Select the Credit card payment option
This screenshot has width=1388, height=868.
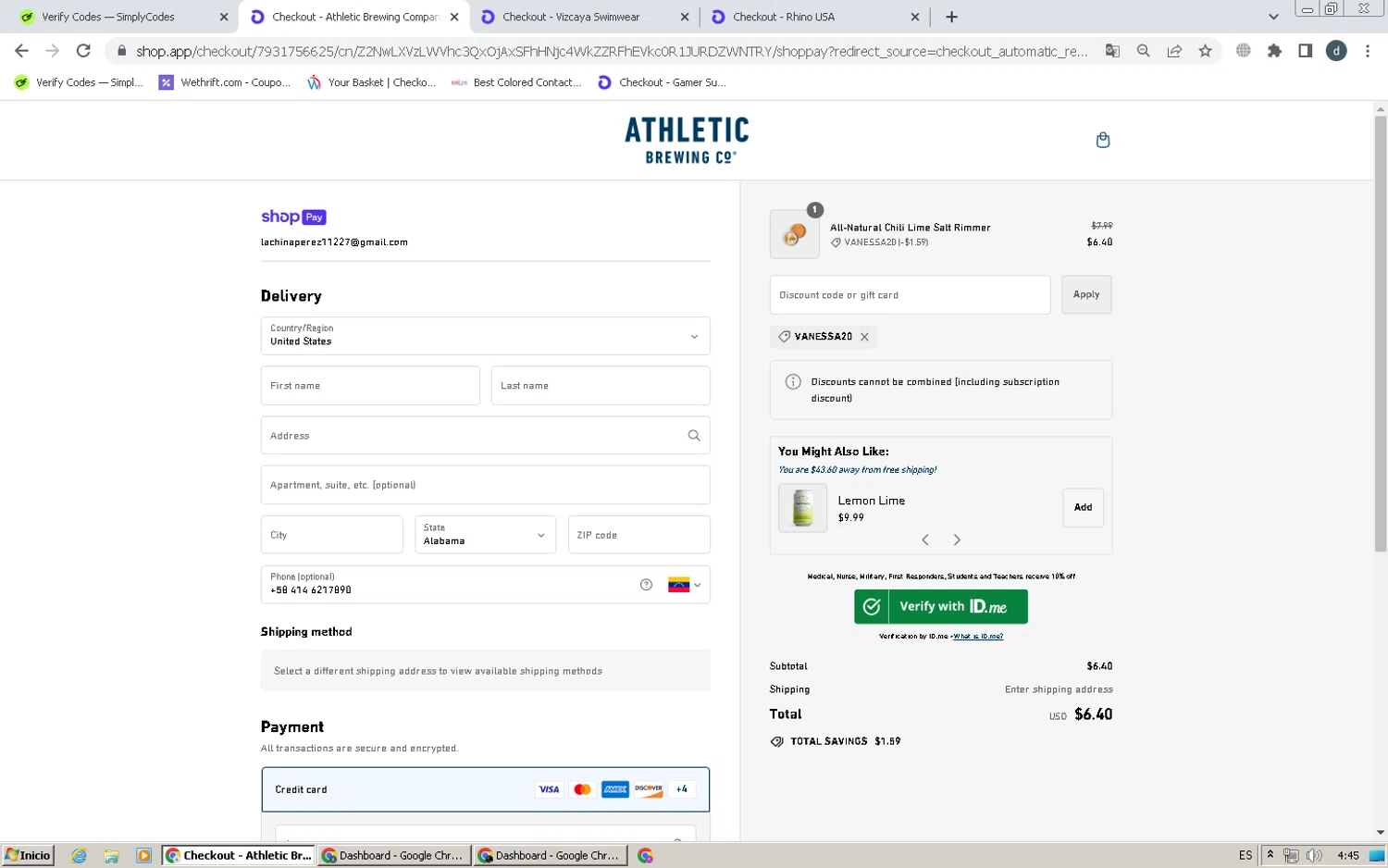tap(485, 789)
